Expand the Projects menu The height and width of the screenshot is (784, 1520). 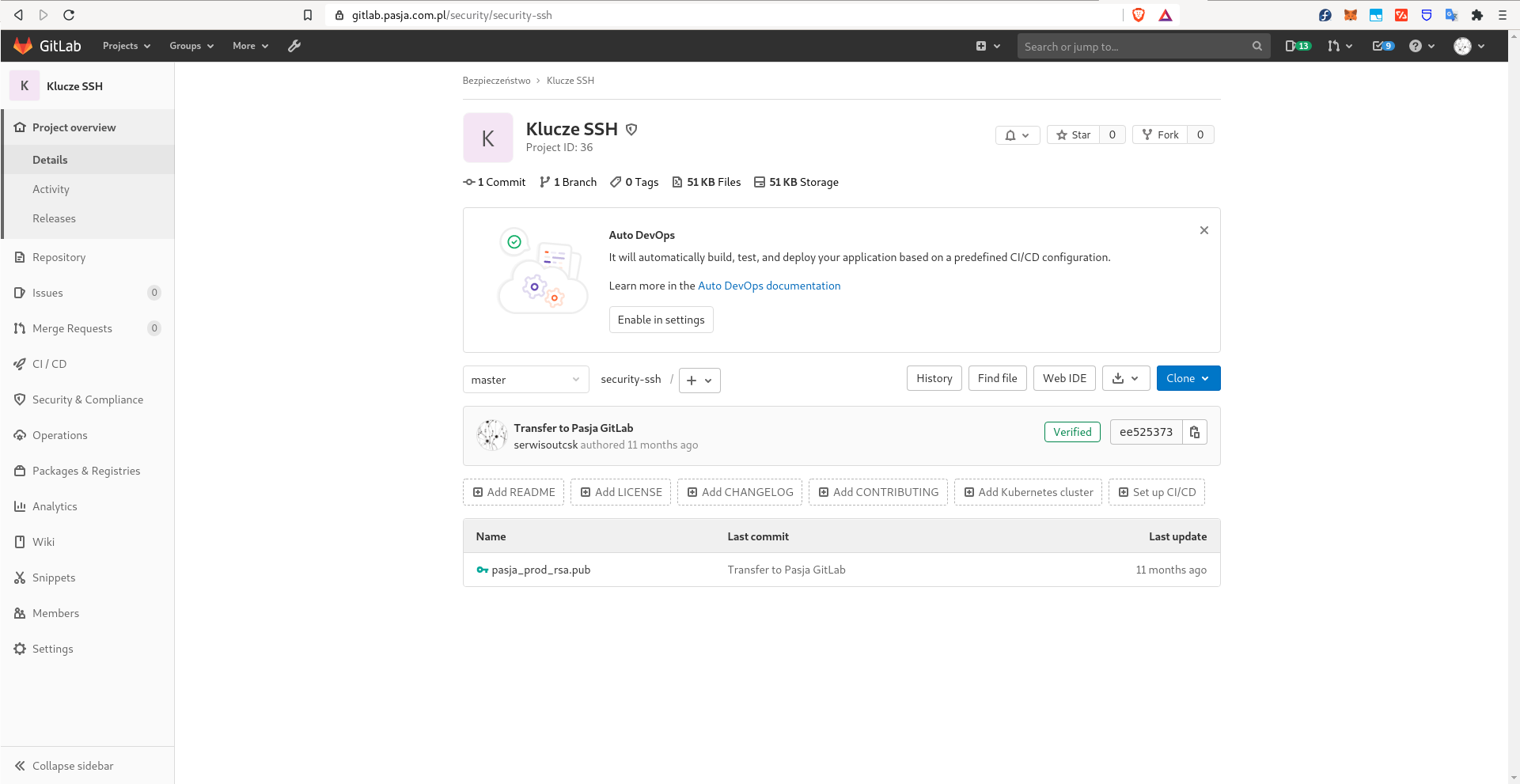click(x=127, y=46)
